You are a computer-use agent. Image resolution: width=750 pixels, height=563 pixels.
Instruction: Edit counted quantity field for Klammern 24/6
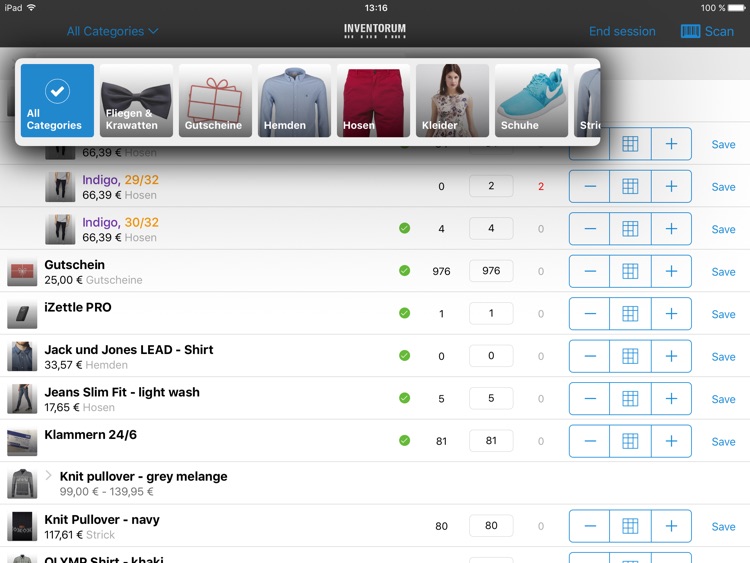tap(491, 441)
